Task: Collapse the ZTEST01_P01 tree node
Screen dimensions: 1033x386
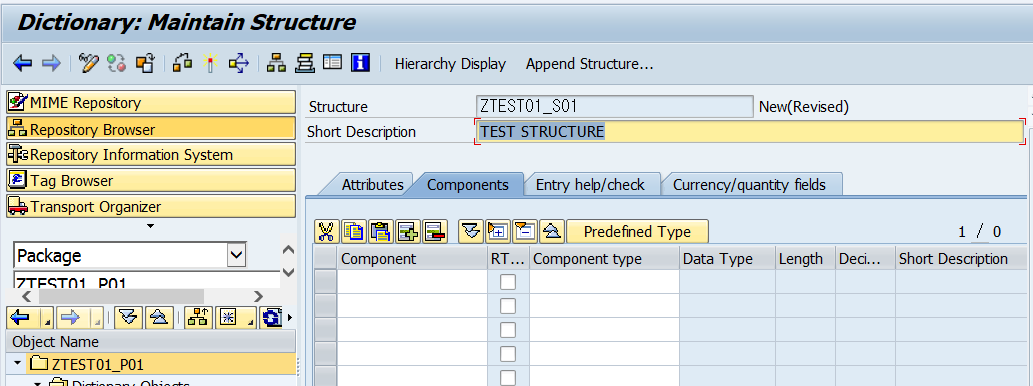Action: [x=18, y=363]
